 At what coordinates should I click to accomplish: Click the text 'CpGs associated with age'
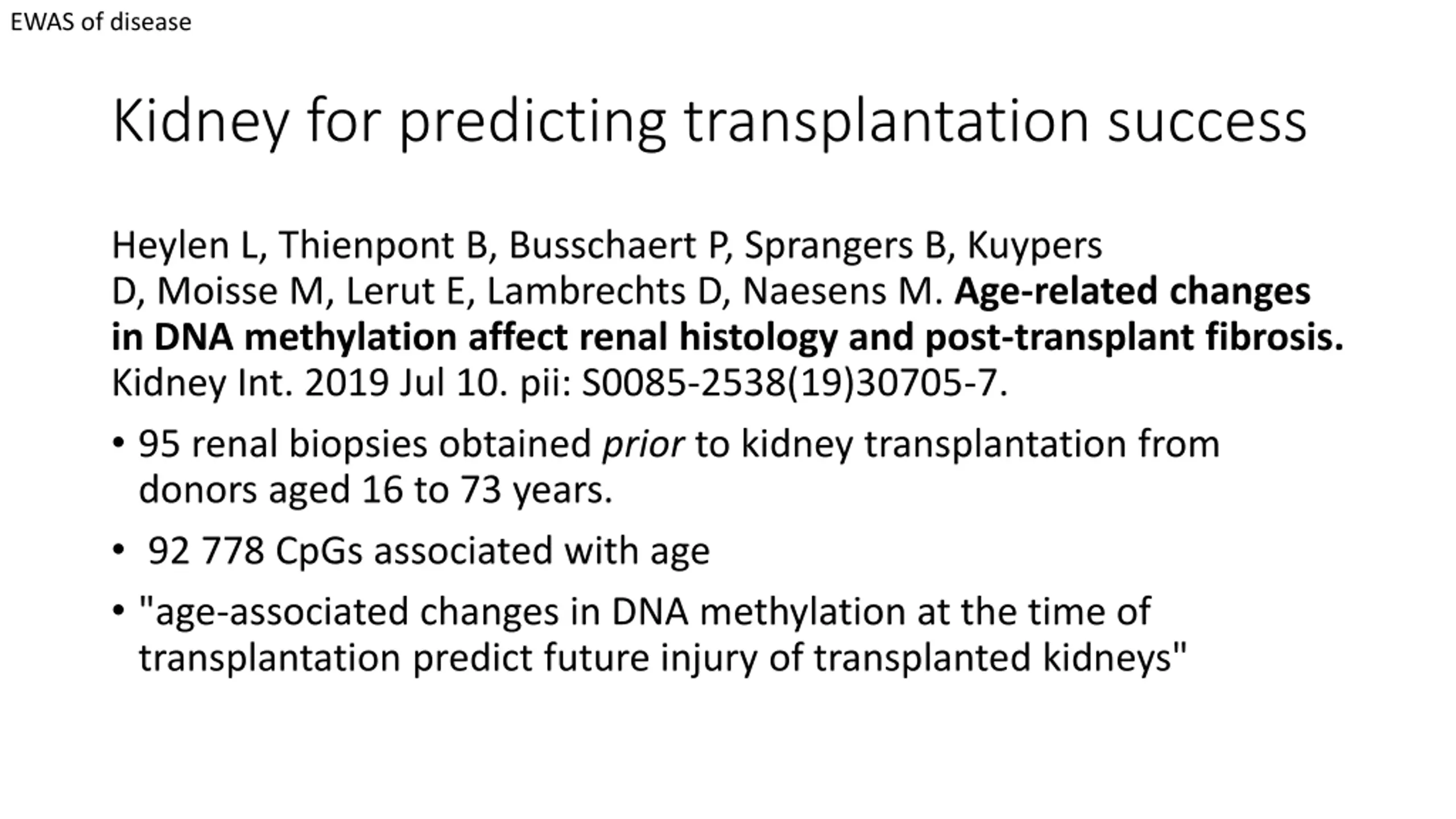tap(493, 552)
